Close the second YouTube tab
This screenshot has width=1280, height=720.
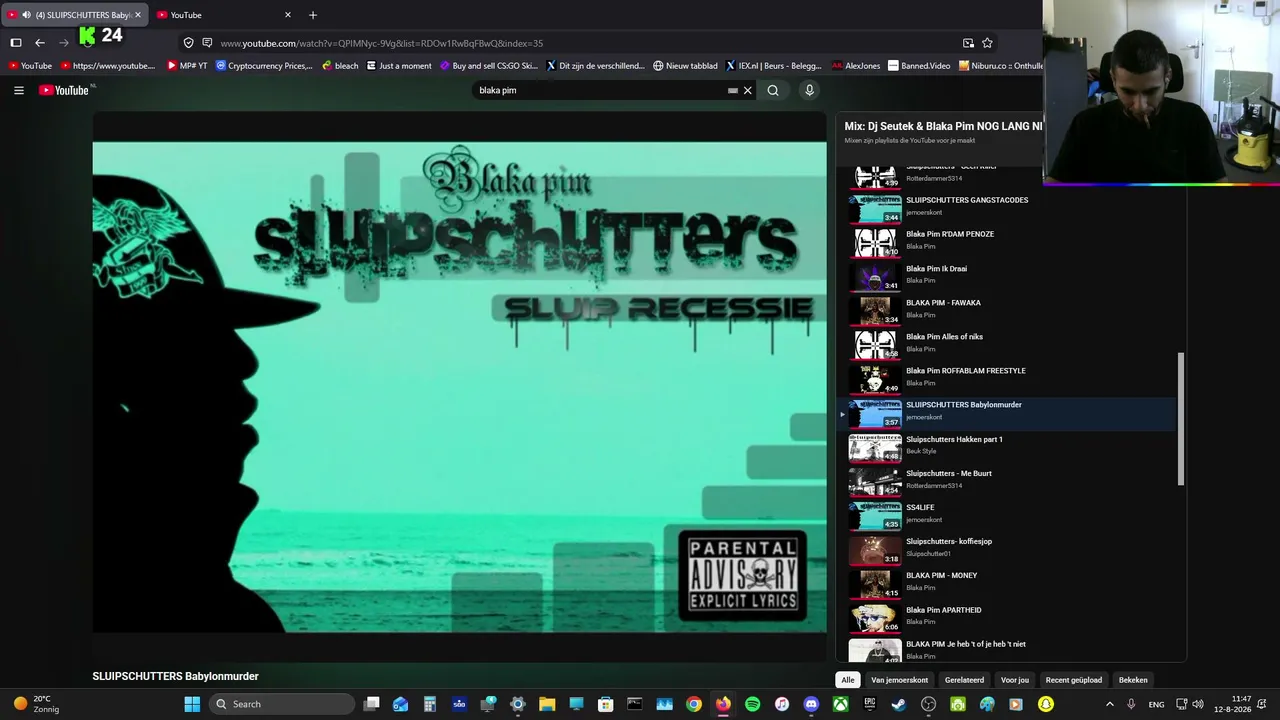coord(288,15)
